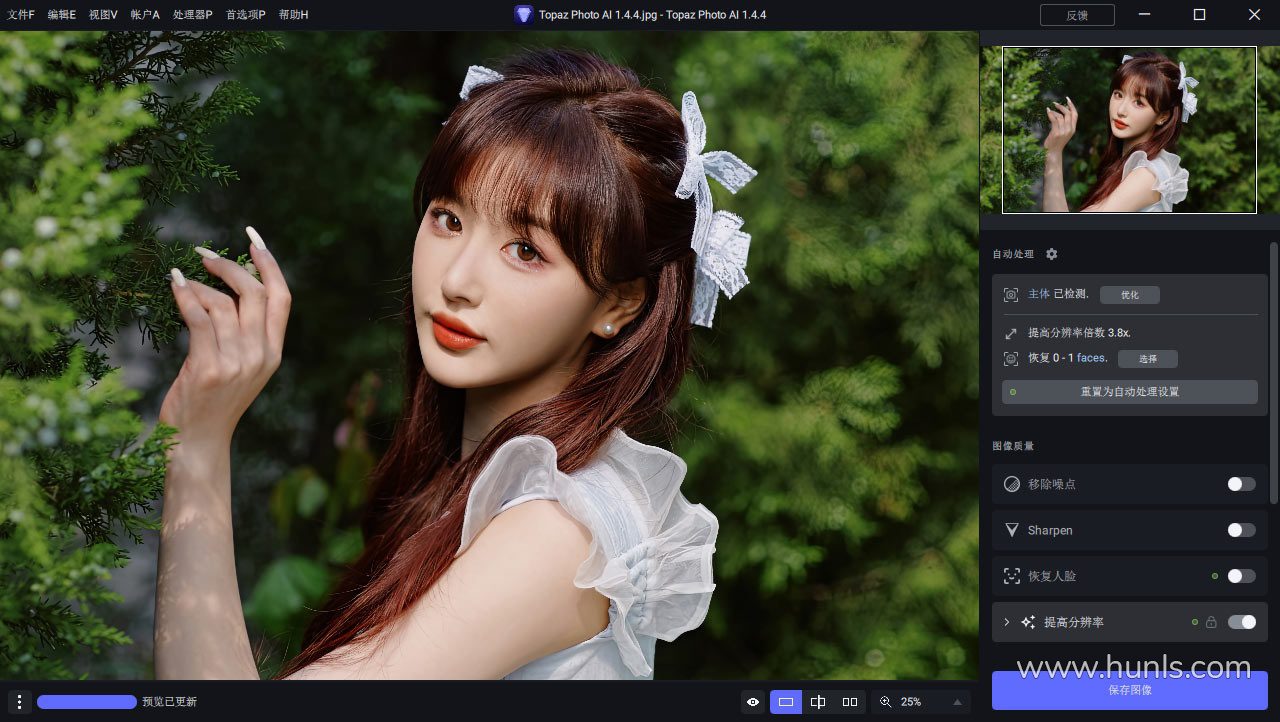This screenshot has width=1280, height=722.
Task: Expand the 提高分辨率 section chevron
Action: point(1006,622)
